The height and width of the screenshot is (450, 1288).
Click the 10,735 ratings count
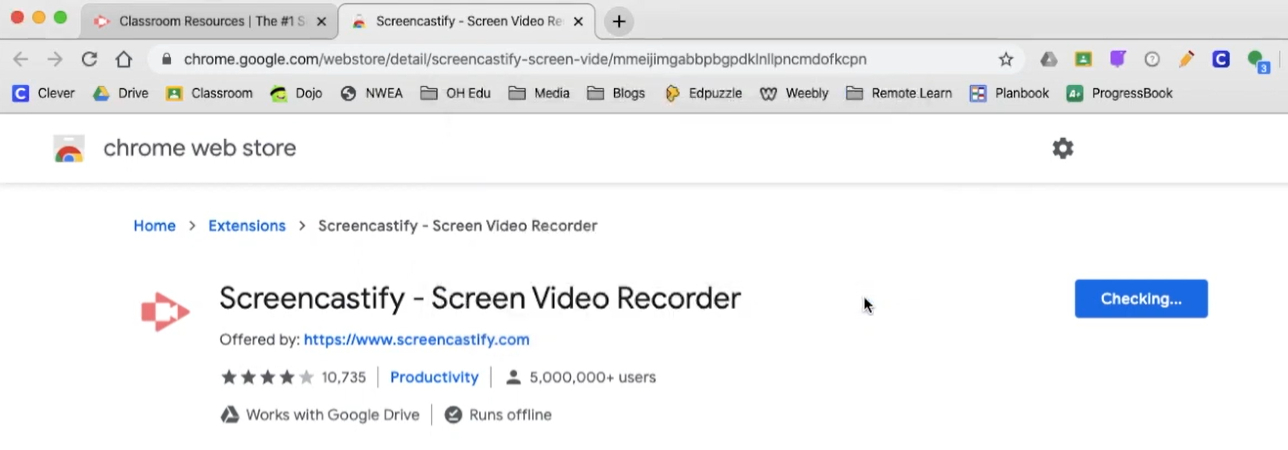344,377
